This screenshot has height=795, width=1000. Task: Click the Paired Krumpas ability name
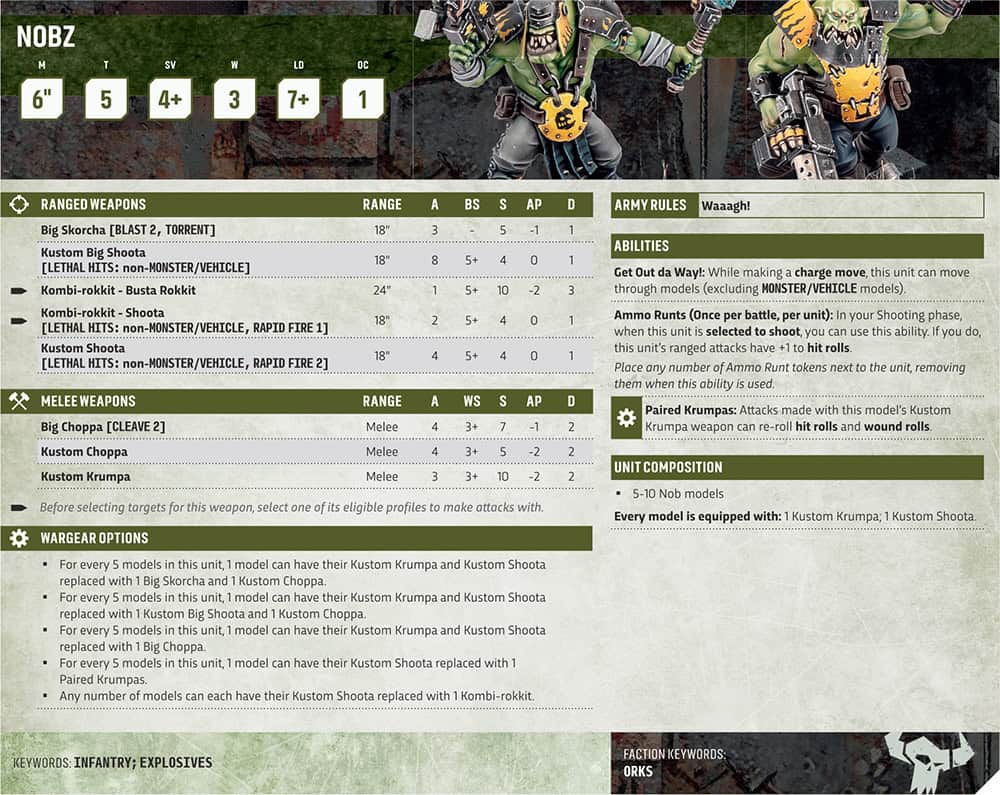coord(691,410)
